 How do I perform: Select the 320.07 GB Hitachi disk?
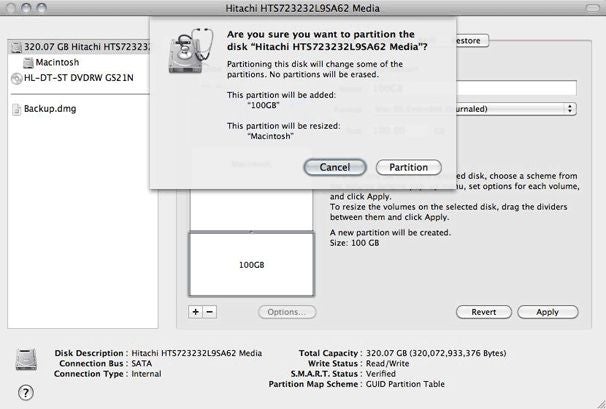click(x=80, y=47)
